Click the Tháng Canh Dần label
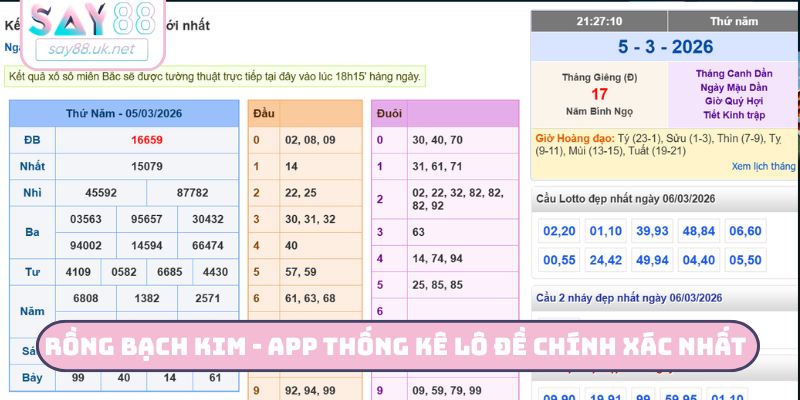 [x=734, y=73]
